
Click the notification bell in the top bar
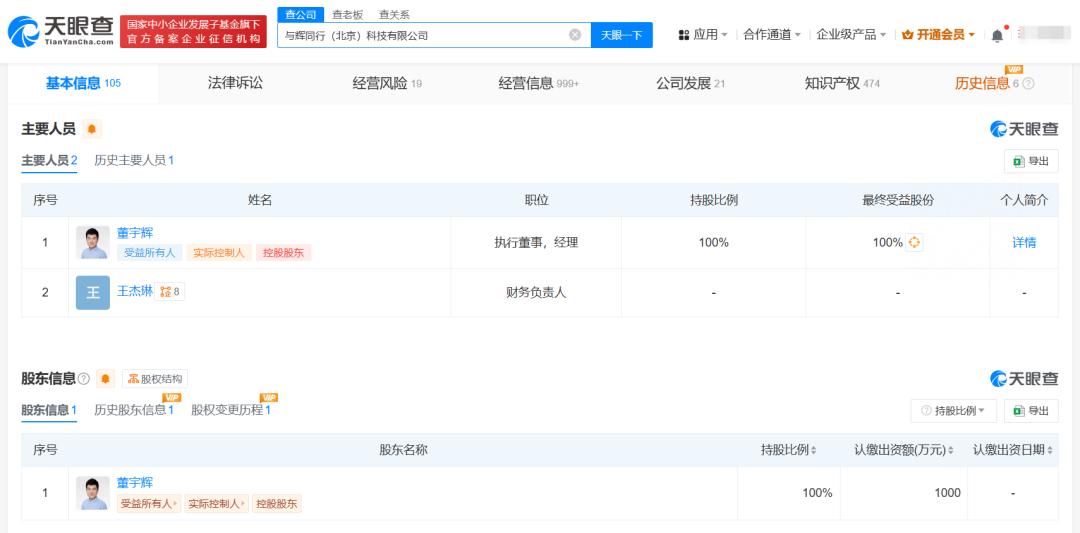pyautogui.click(x=997, y=35)
